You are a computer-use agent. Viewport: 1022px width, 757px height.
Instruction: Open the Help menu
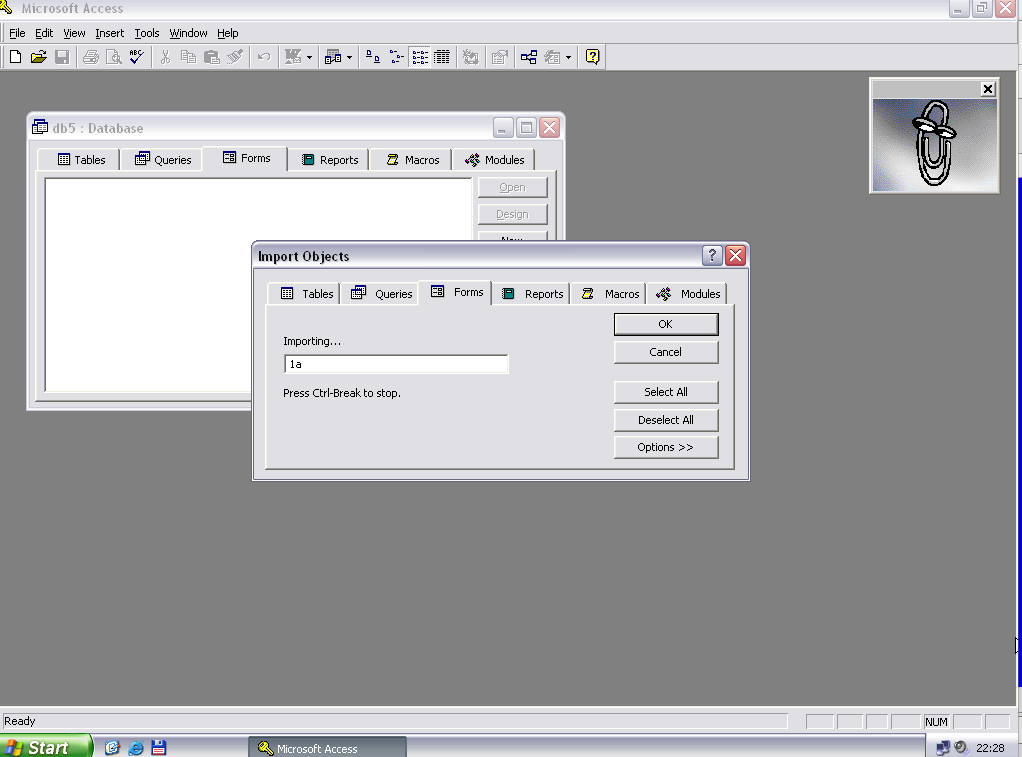pyautogui.click(x=227, y=33)
